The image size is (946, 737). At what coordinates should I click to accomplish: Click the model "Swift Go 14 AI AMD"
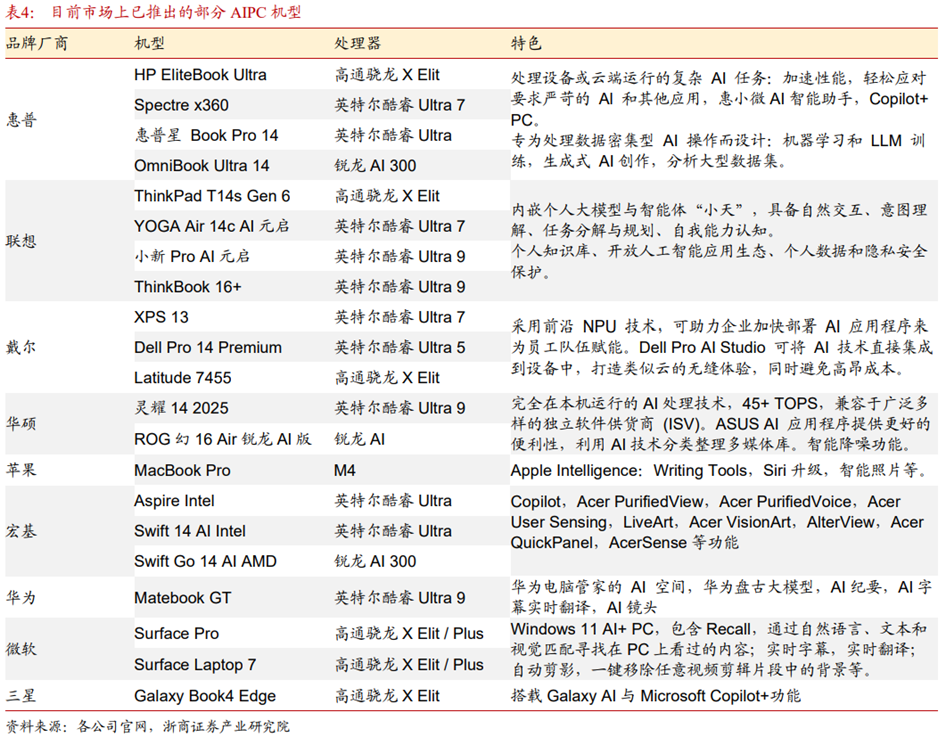point(205,561)
